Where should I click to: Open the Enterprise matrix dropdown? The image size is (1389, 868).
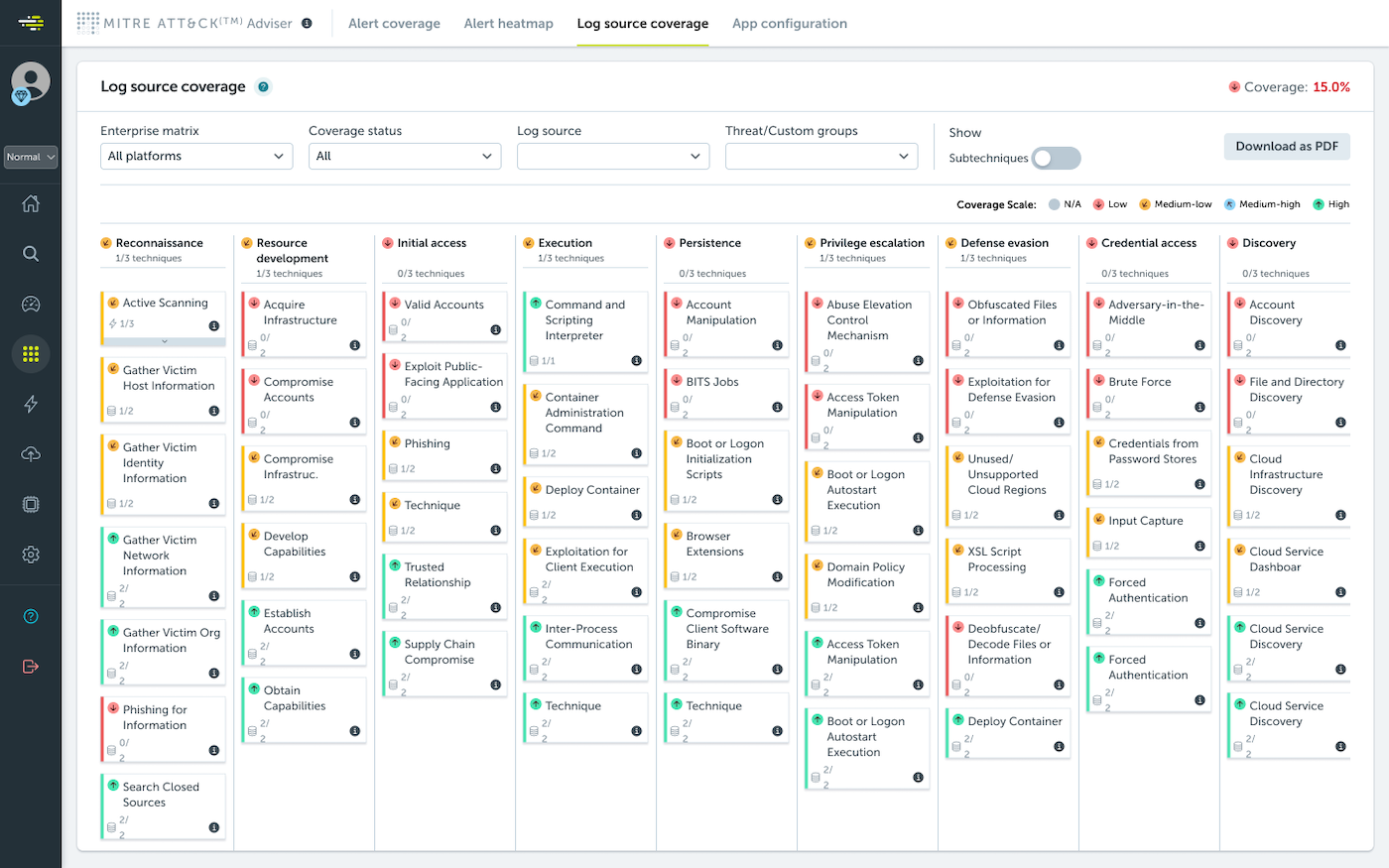(196, 157)
